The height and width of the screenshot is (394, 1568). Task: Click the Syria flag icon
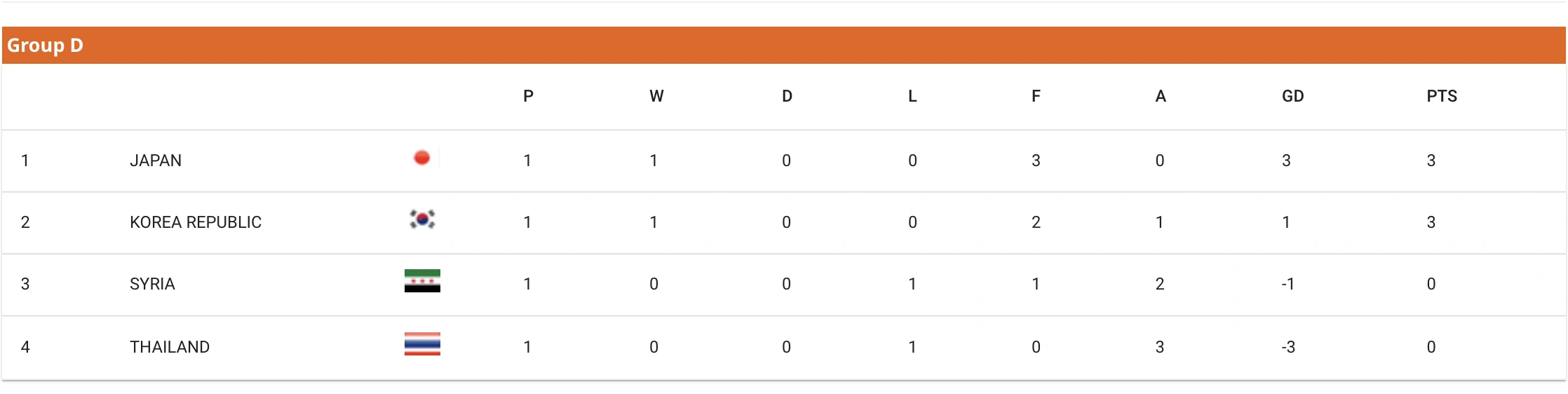click(422, 281)
